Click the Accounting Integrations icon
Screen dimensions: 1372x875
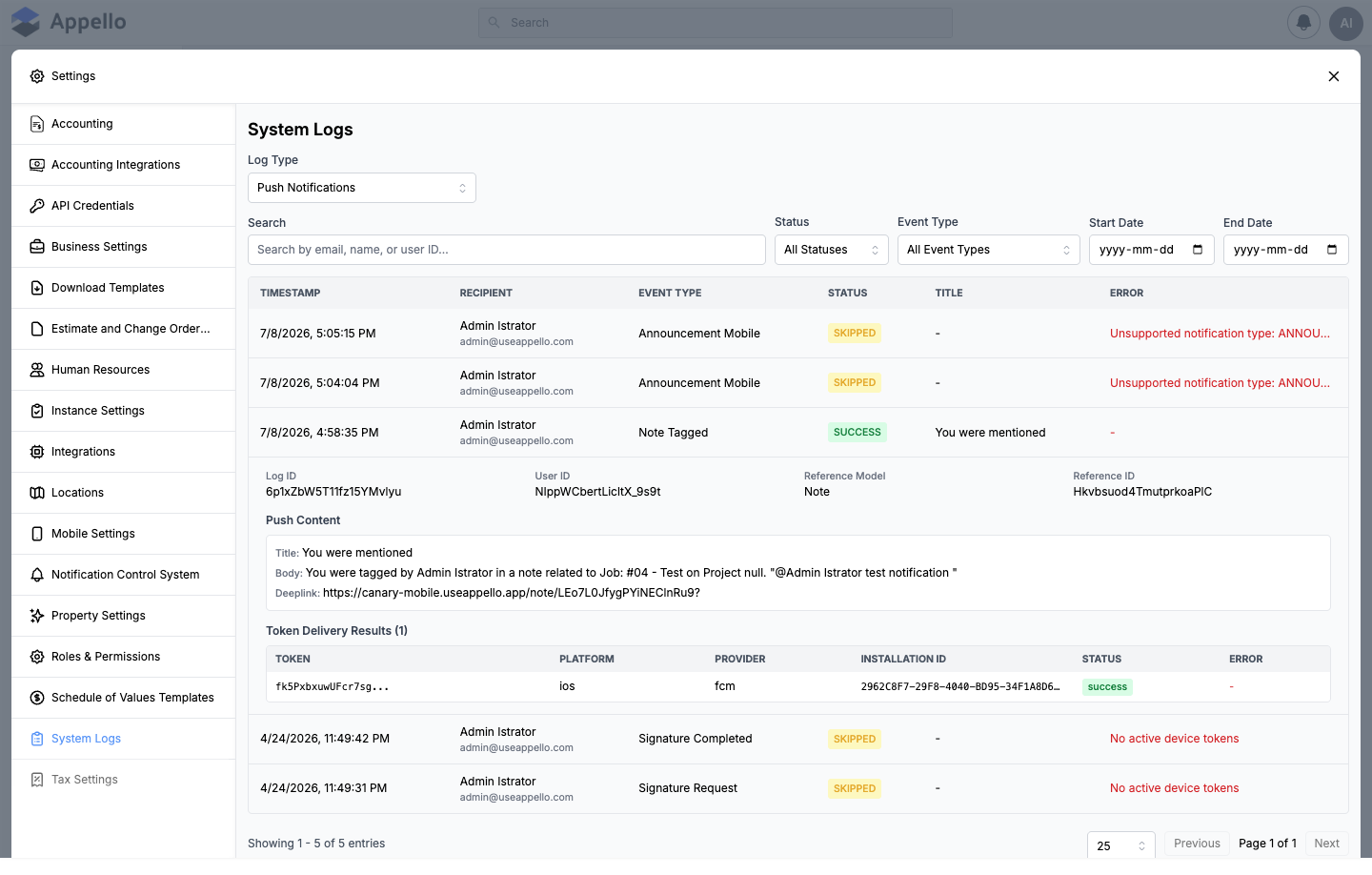[x=37, y=165]
